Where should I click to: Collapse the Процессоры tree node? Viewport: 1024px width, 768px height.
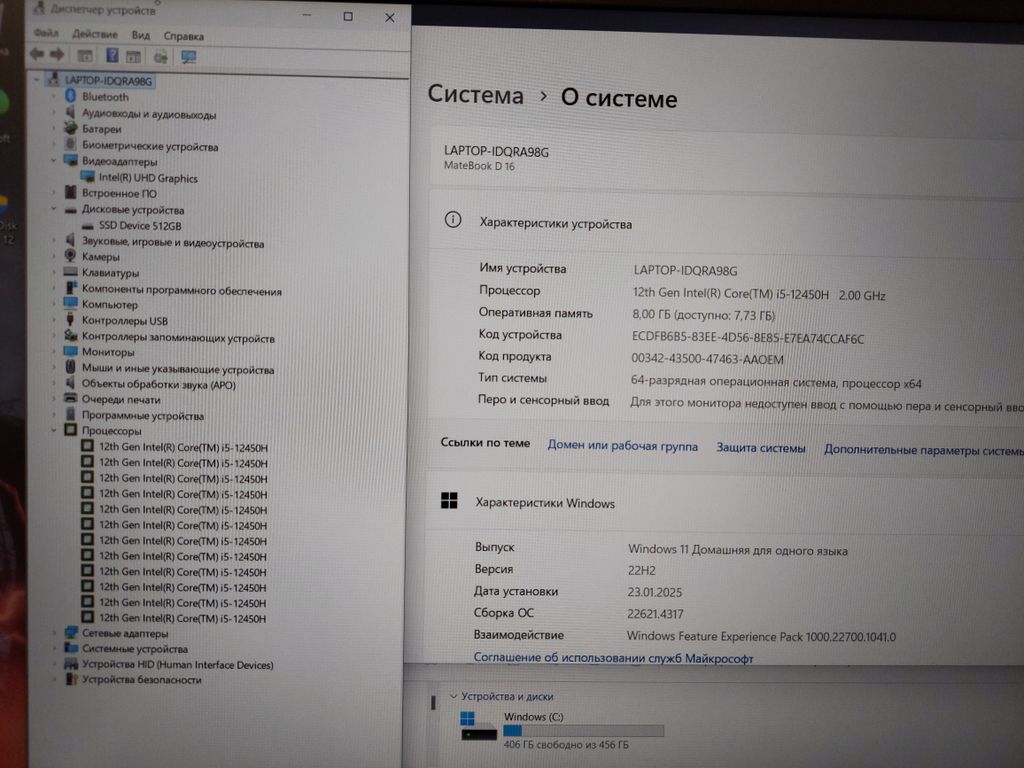click(x=54, y=430)
